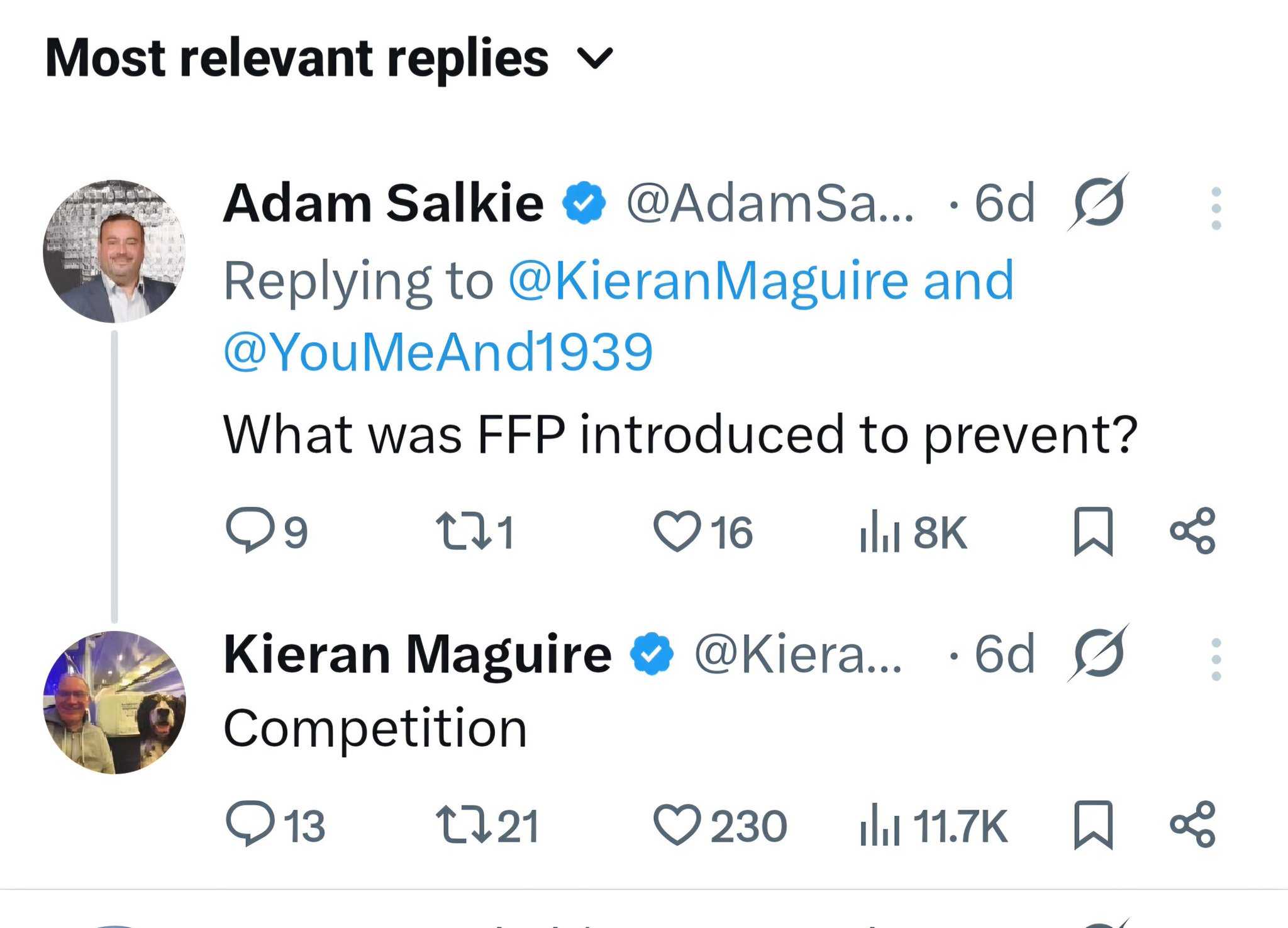Like Adam Salkie's tweet
This screenshot has height=928, width=1288.
point(677,532)
